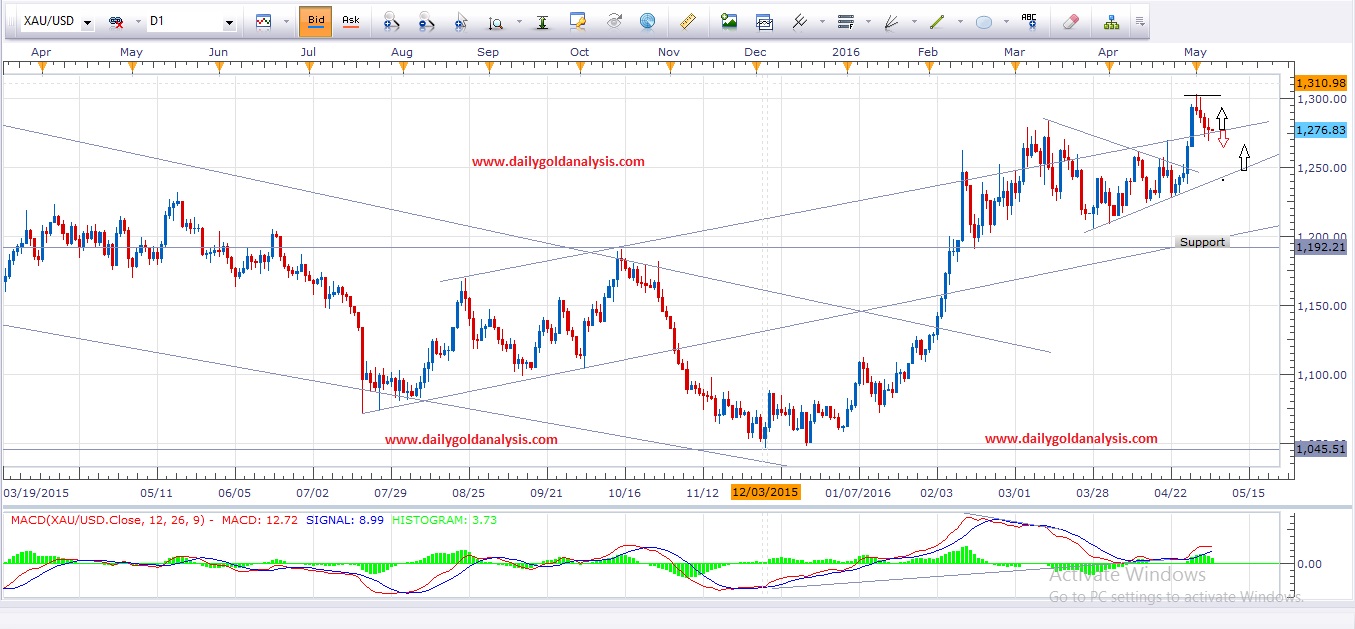Select the ellipse drawing tool

click(x=984, y=21)
